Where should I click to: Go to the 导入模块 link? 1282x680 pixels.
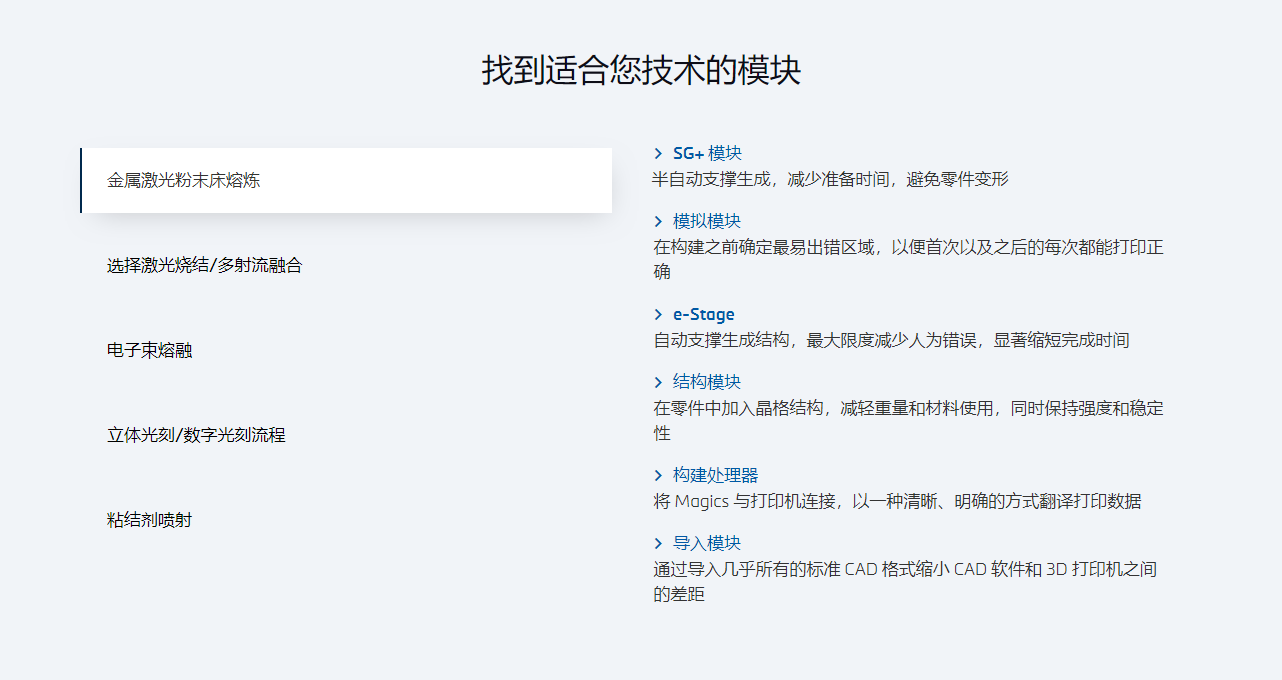coord(707,543)
